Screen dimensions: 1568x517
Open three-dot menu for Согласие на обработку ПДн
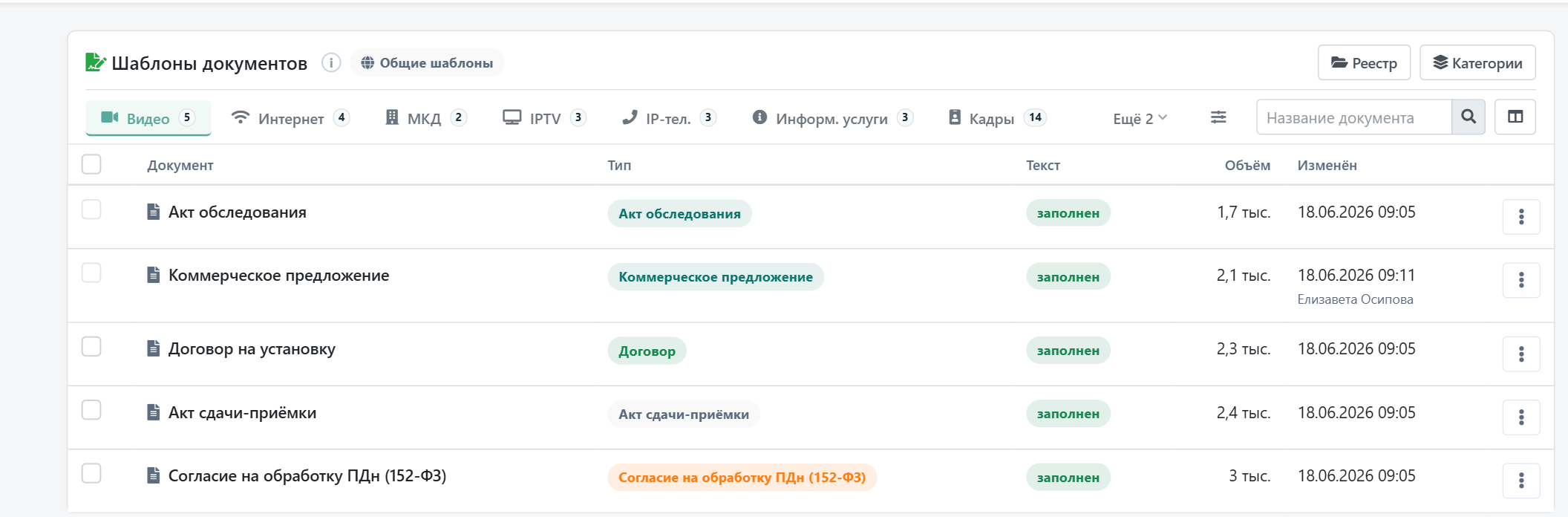tap(1521, 481)
